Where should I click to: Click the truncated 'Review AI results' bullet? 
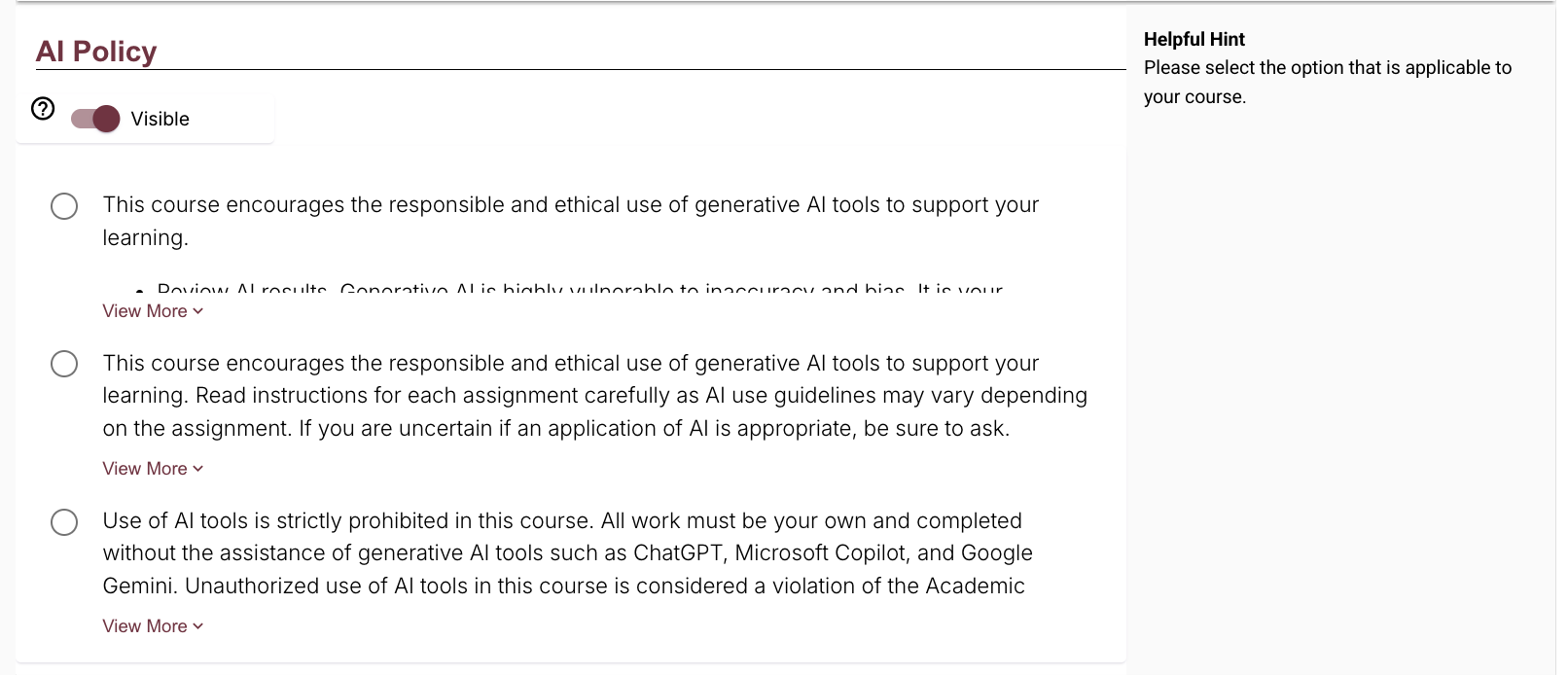[241, 289]
